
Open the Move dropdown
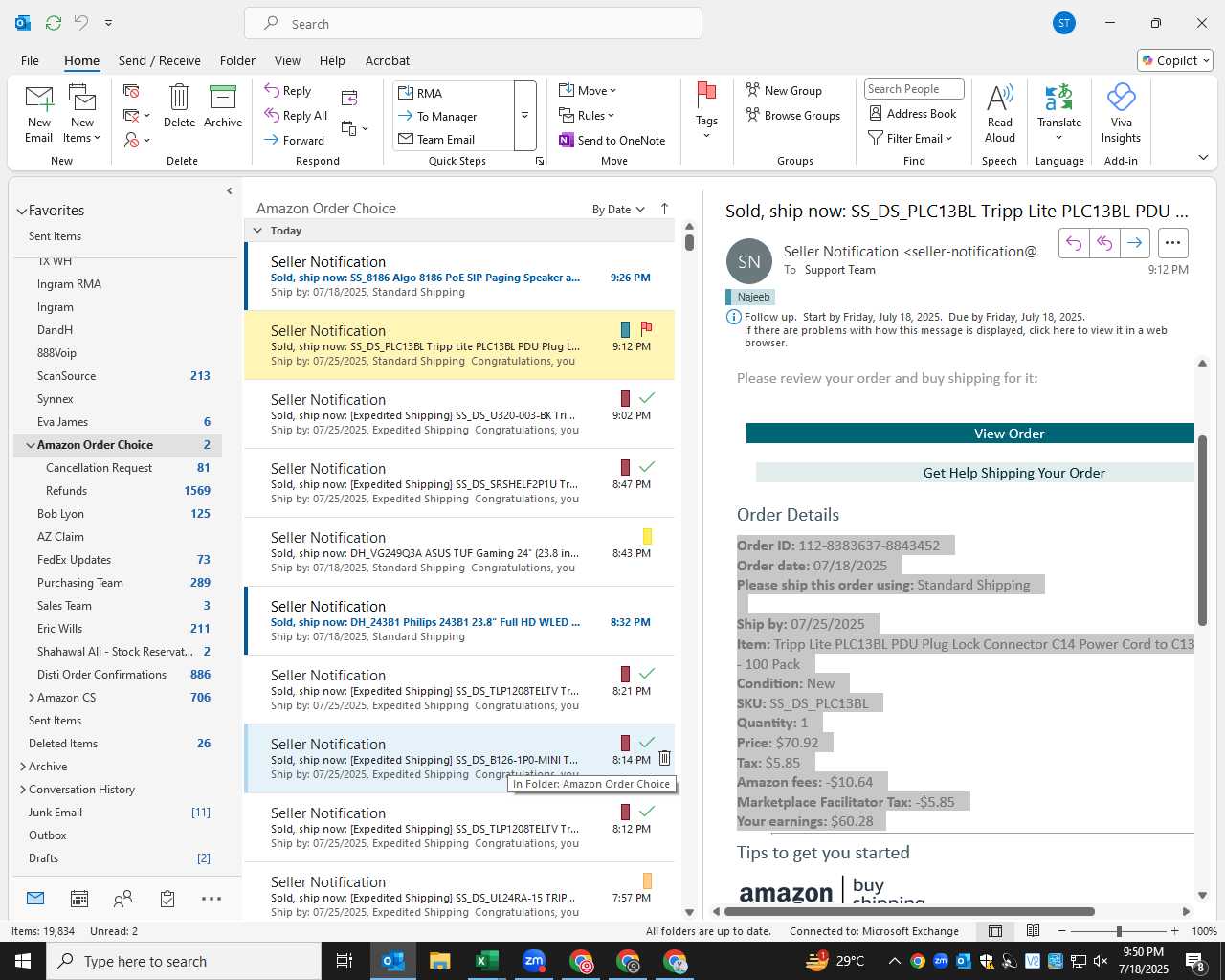click(588, 90)
